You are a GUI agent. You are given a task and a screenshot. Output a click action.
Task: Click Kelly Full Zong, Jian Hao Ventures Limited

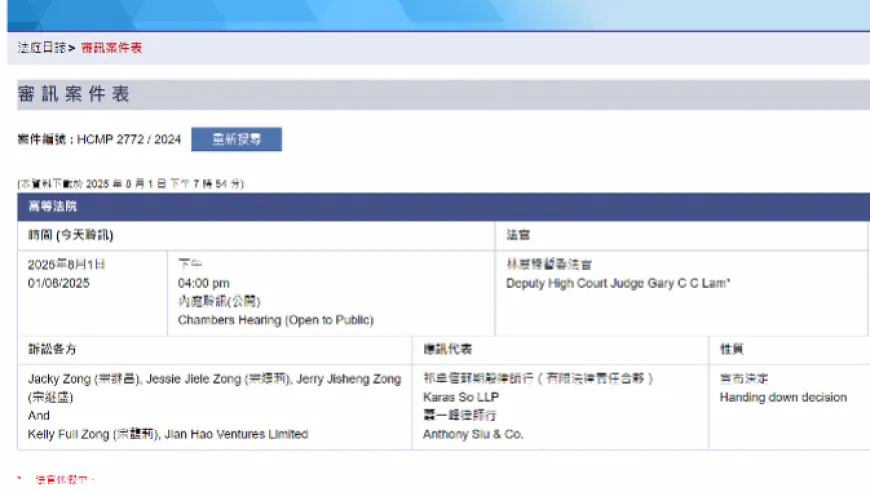(x=167, y=434)
